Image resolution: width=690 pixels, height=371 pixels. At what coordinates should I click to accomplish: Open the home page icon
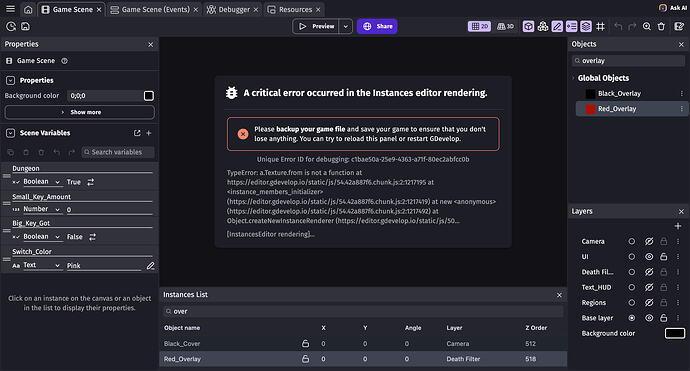tap(28, 9)
